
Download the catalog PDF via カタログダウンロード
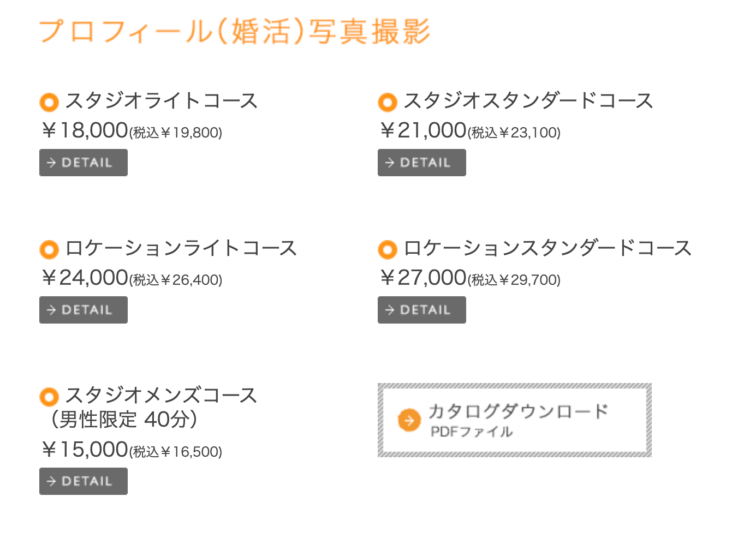coord(515,420)
